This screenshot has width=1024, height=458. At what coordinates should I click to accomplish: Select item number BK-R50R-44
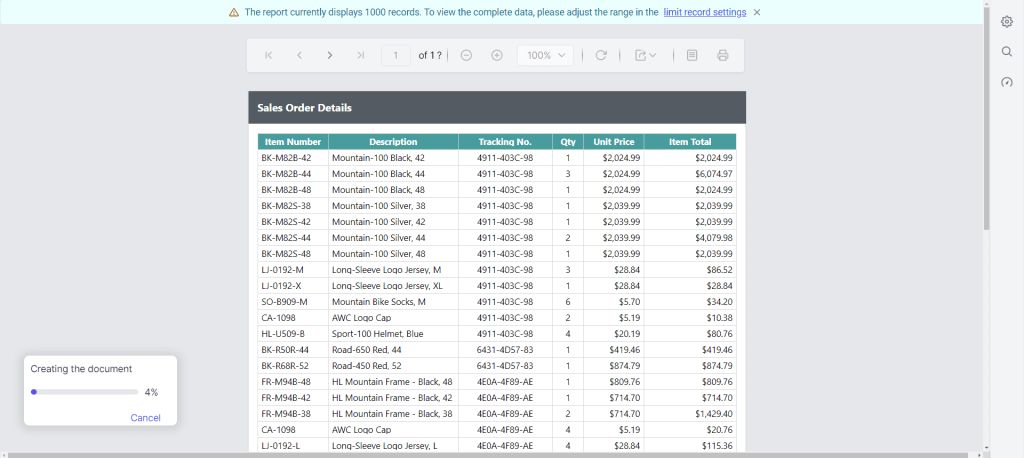click(285, 350)
